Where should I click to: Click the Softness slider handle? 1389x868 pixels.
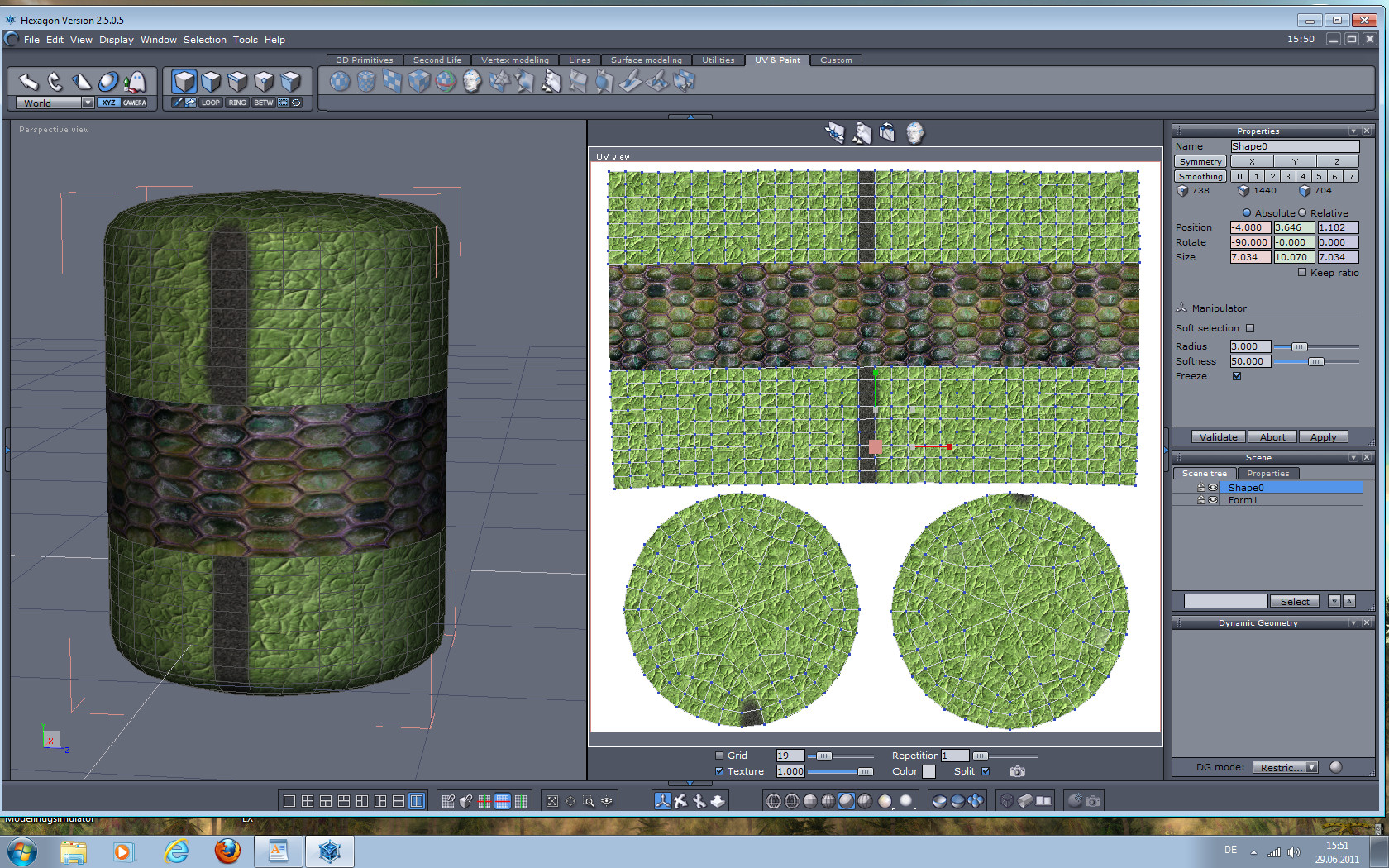click(1315, 361)
